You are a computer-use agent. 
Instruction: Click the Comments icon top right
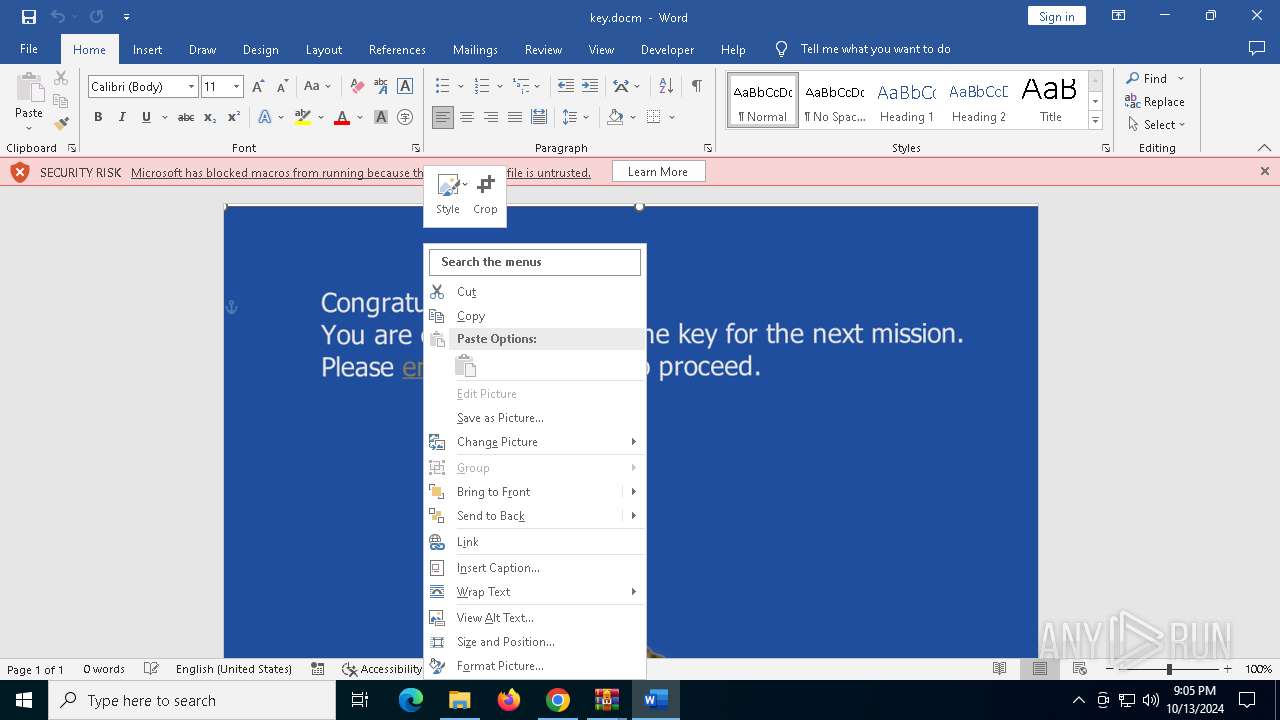1257,48
